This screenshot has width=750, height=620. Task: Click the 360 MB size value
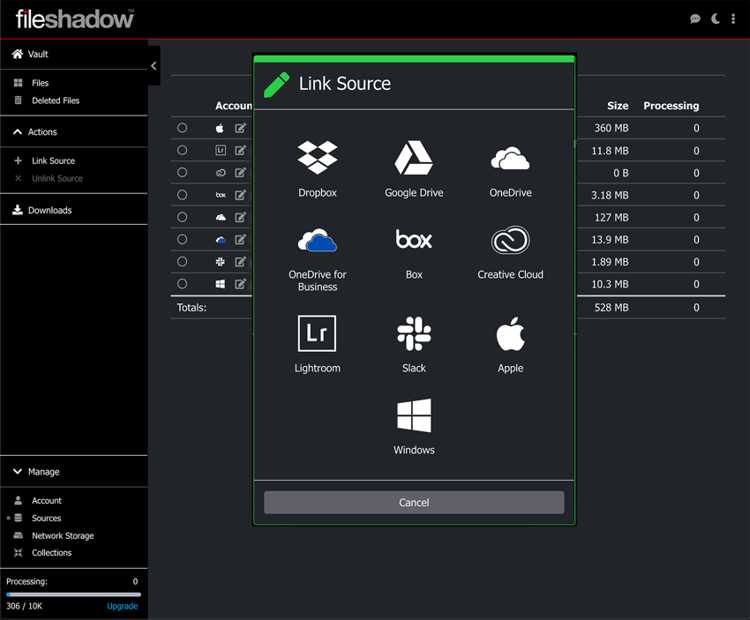(611, 128)
